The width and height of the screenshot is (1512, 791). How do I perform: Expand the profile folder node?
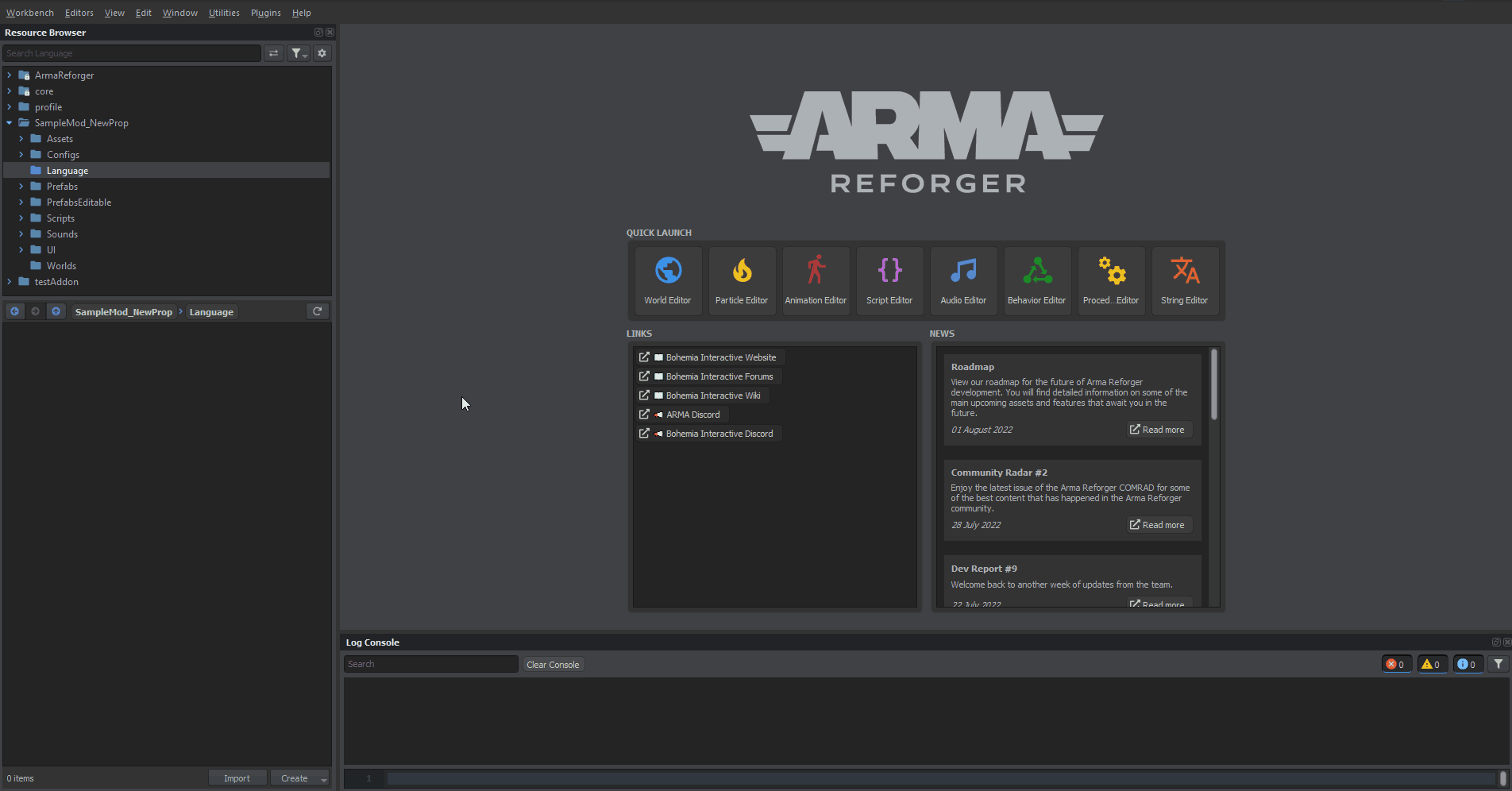[10, 106]
